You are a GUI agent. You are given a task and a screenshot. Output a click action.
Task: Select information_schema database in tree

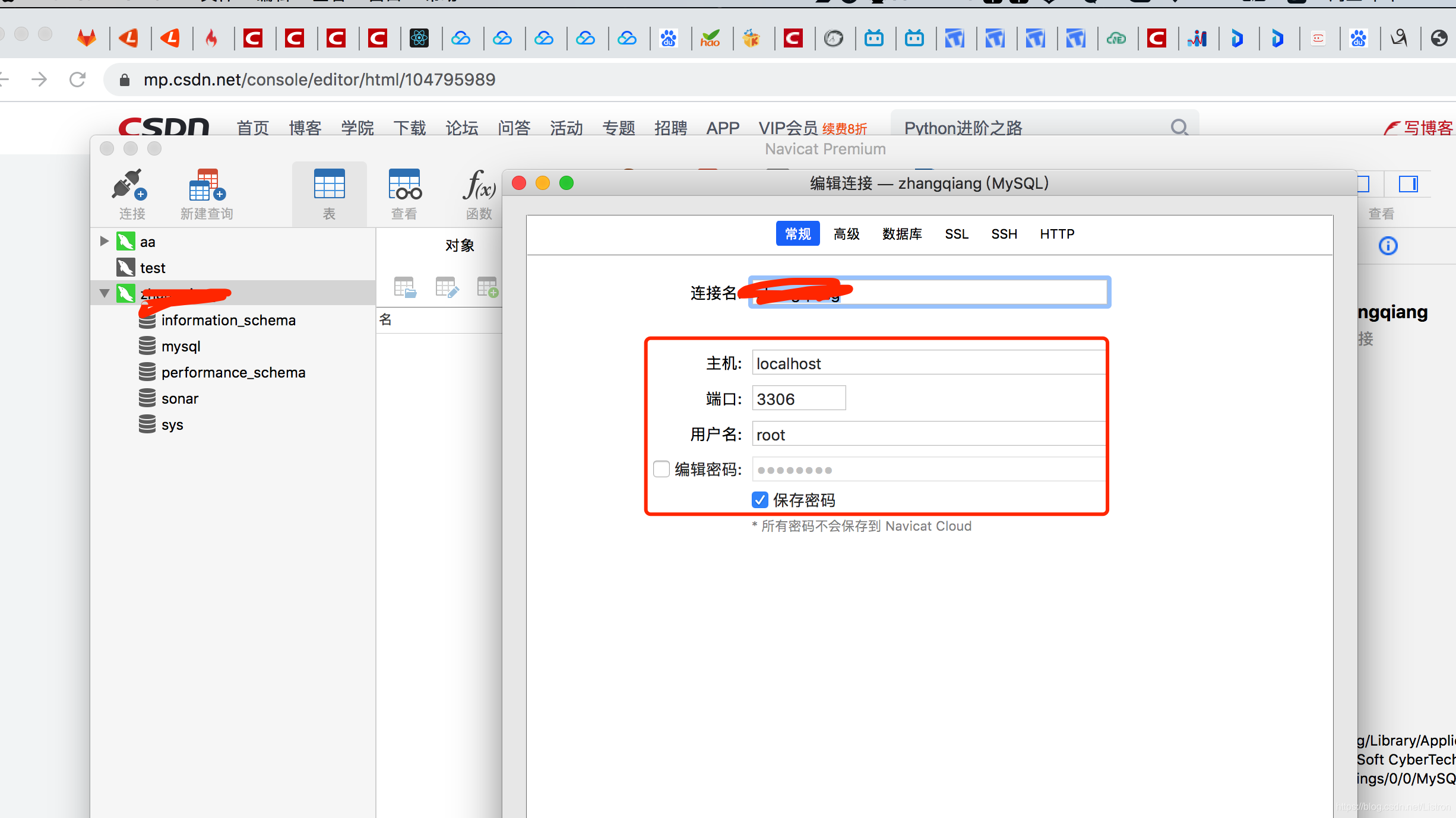click(229, 320)
